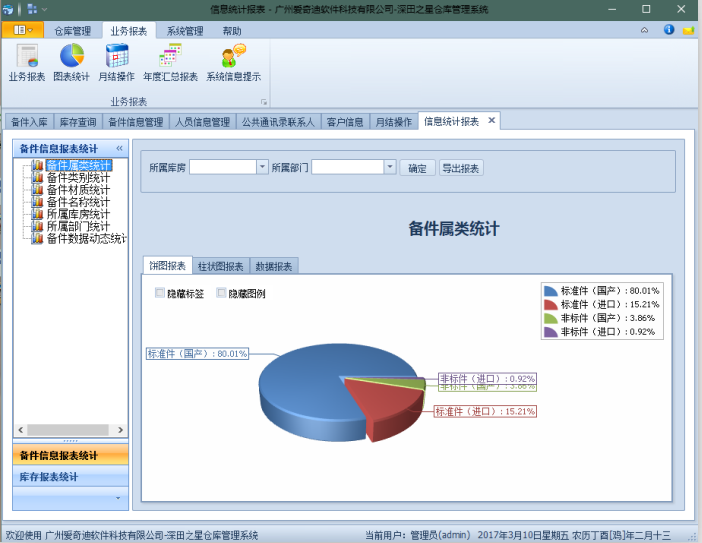This screenshot has height=543, width=702.
Task: Select 备件属类统计 in the tree
Action: [x=79, y=166]
